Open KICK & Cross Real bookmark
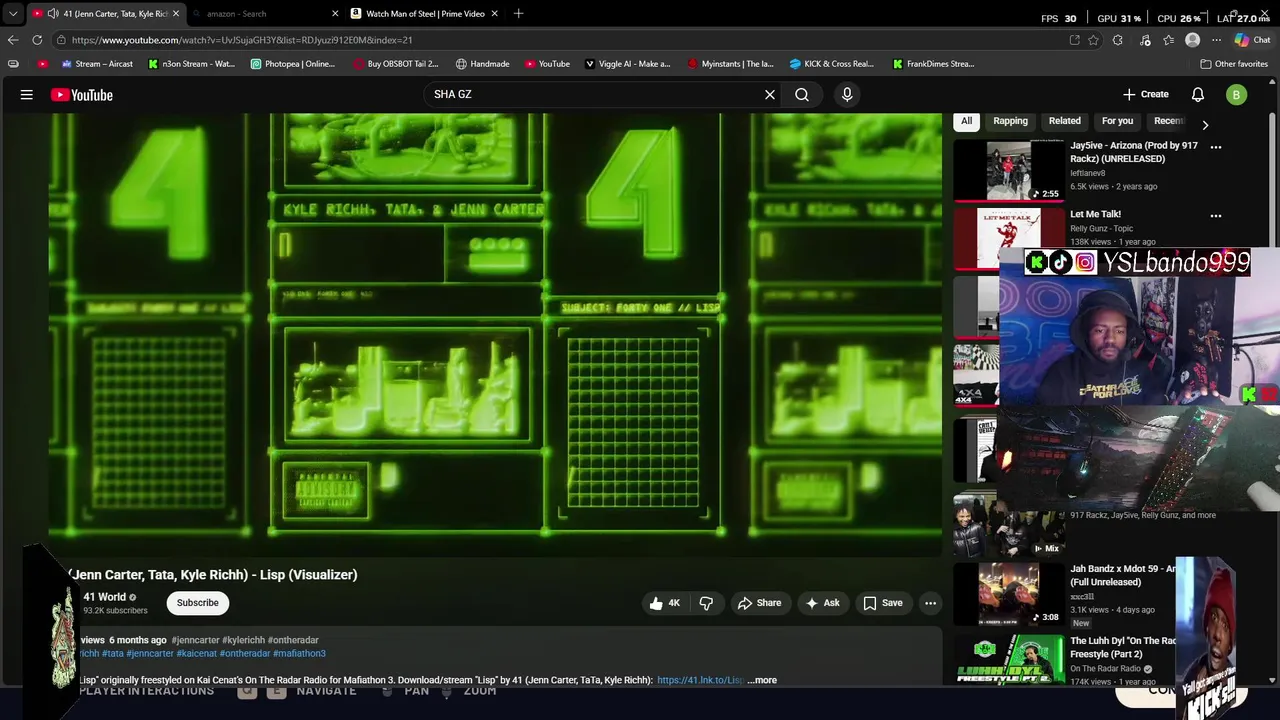This screenshot has width=1280, height=720. (831, 64)
